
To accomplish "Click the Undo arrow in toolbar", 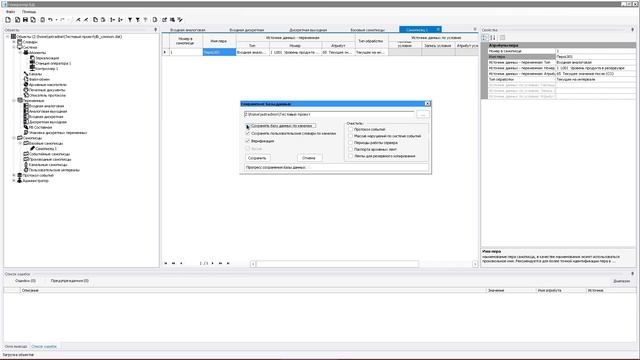I will point(50,20).
